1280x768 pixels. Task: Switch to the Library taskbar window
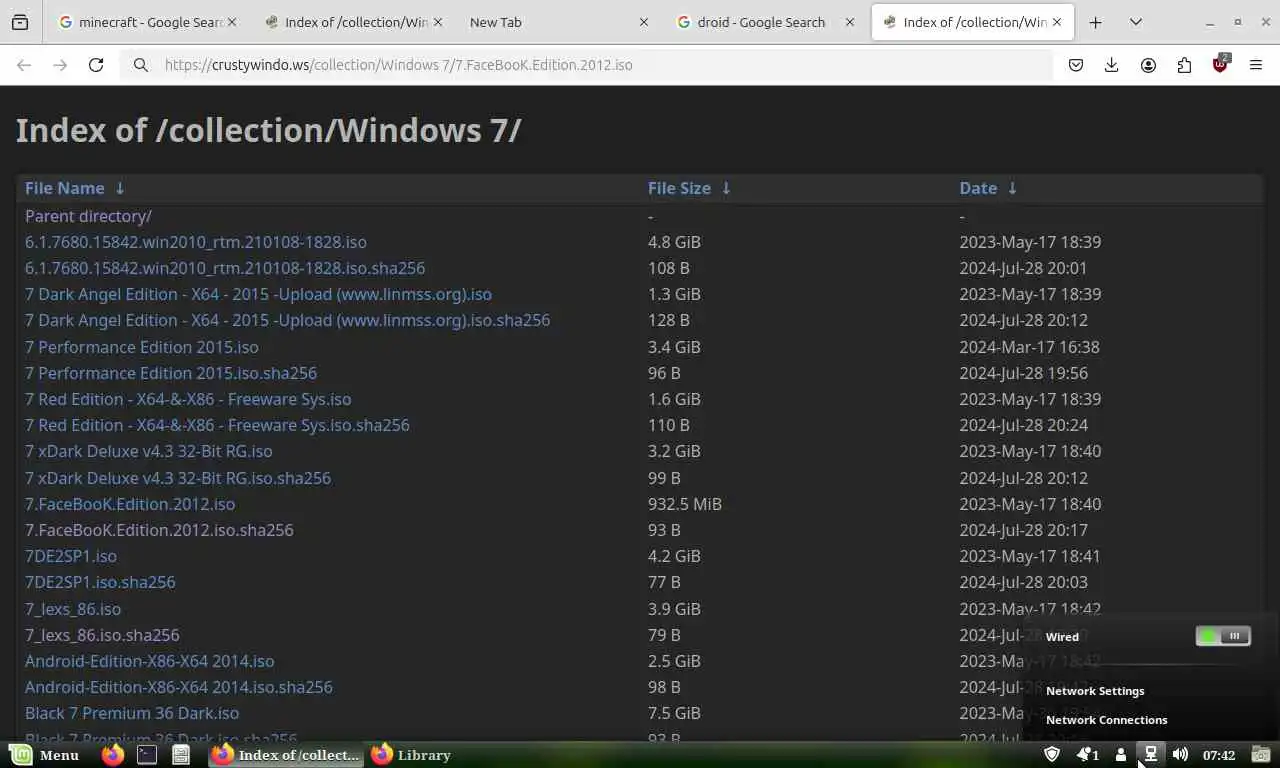411,755
